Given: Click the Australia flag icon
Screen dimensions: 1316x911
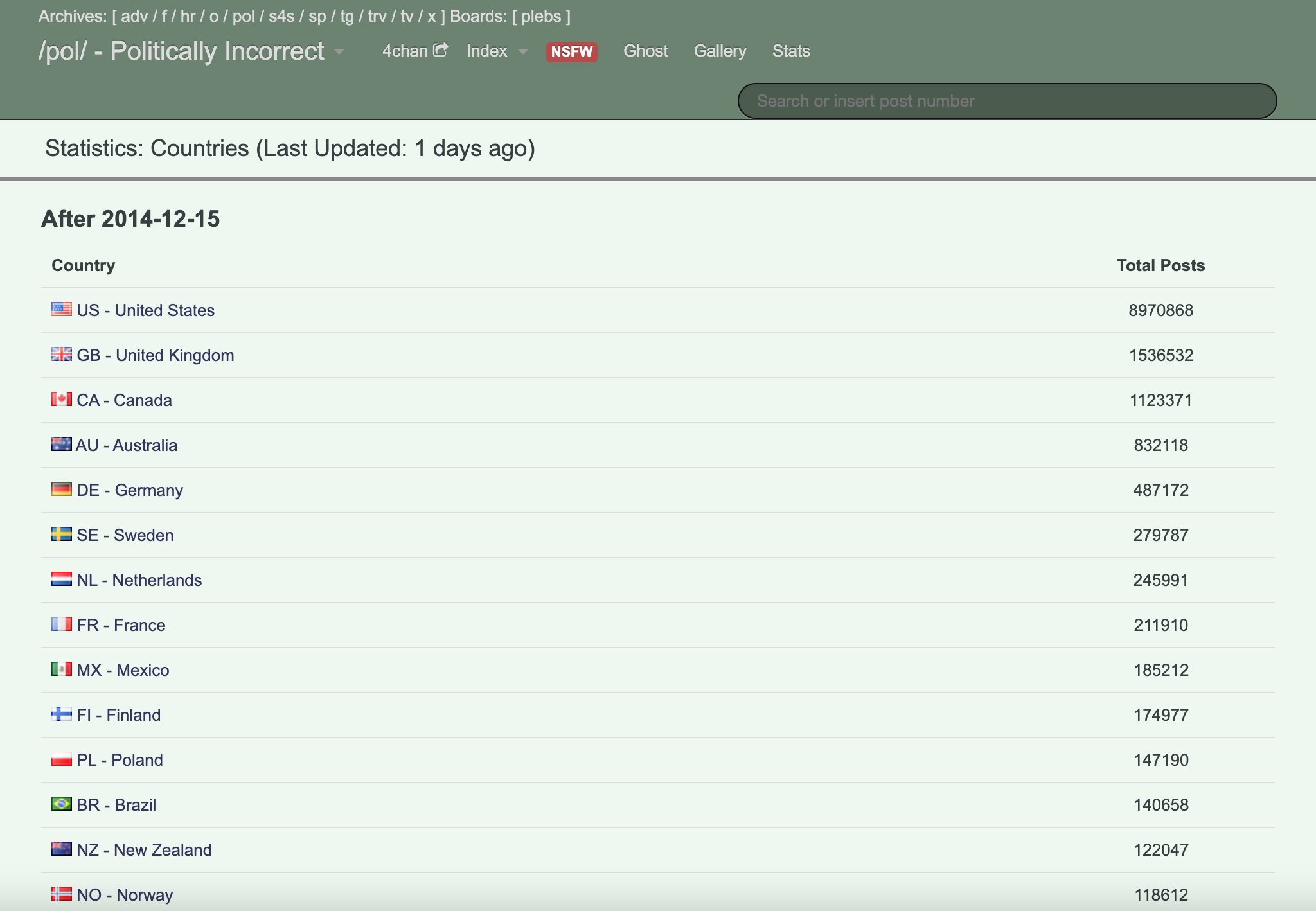Looking at the screenshot, I should tap(62, 444).
